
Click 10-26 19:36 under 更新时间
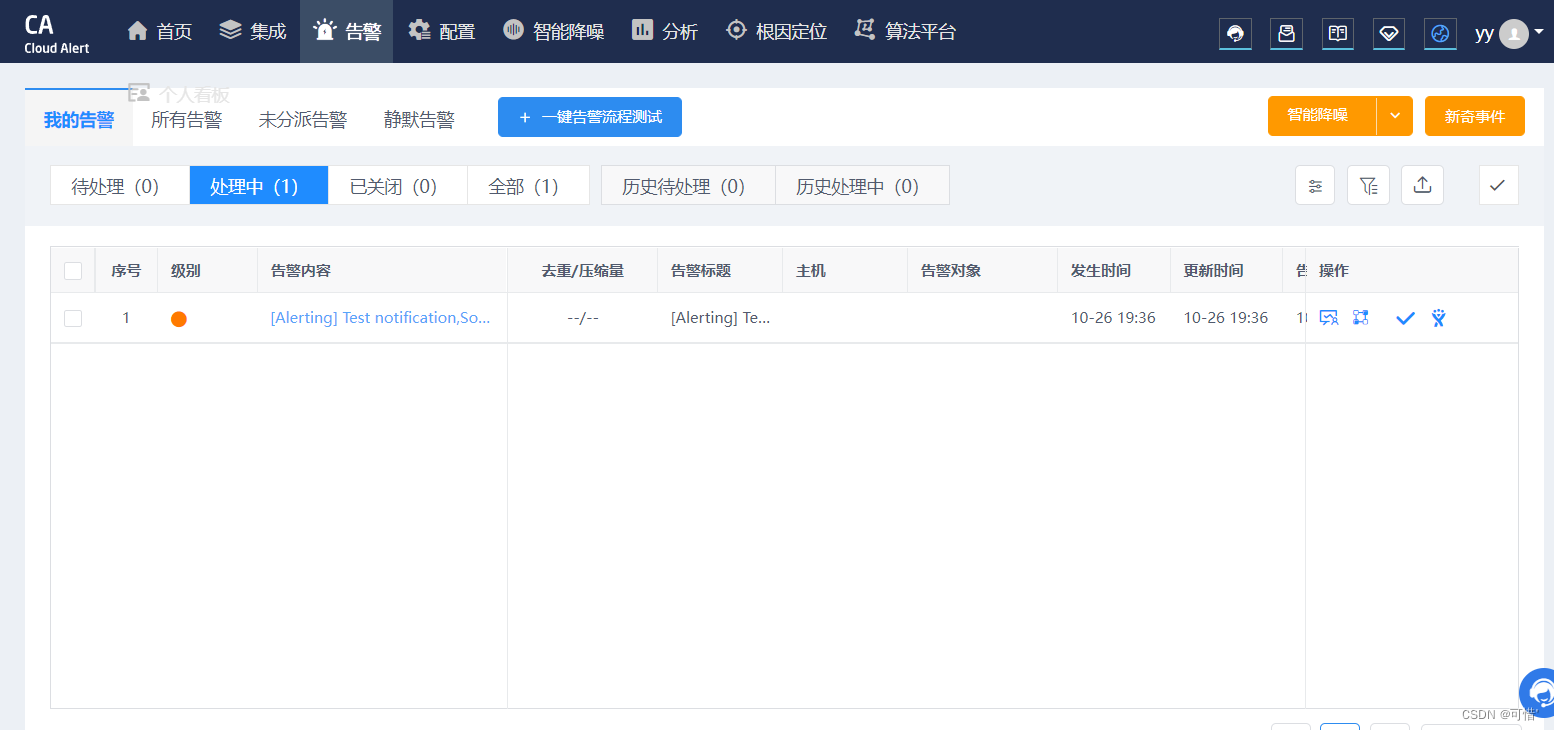[x=1226, y=318]
